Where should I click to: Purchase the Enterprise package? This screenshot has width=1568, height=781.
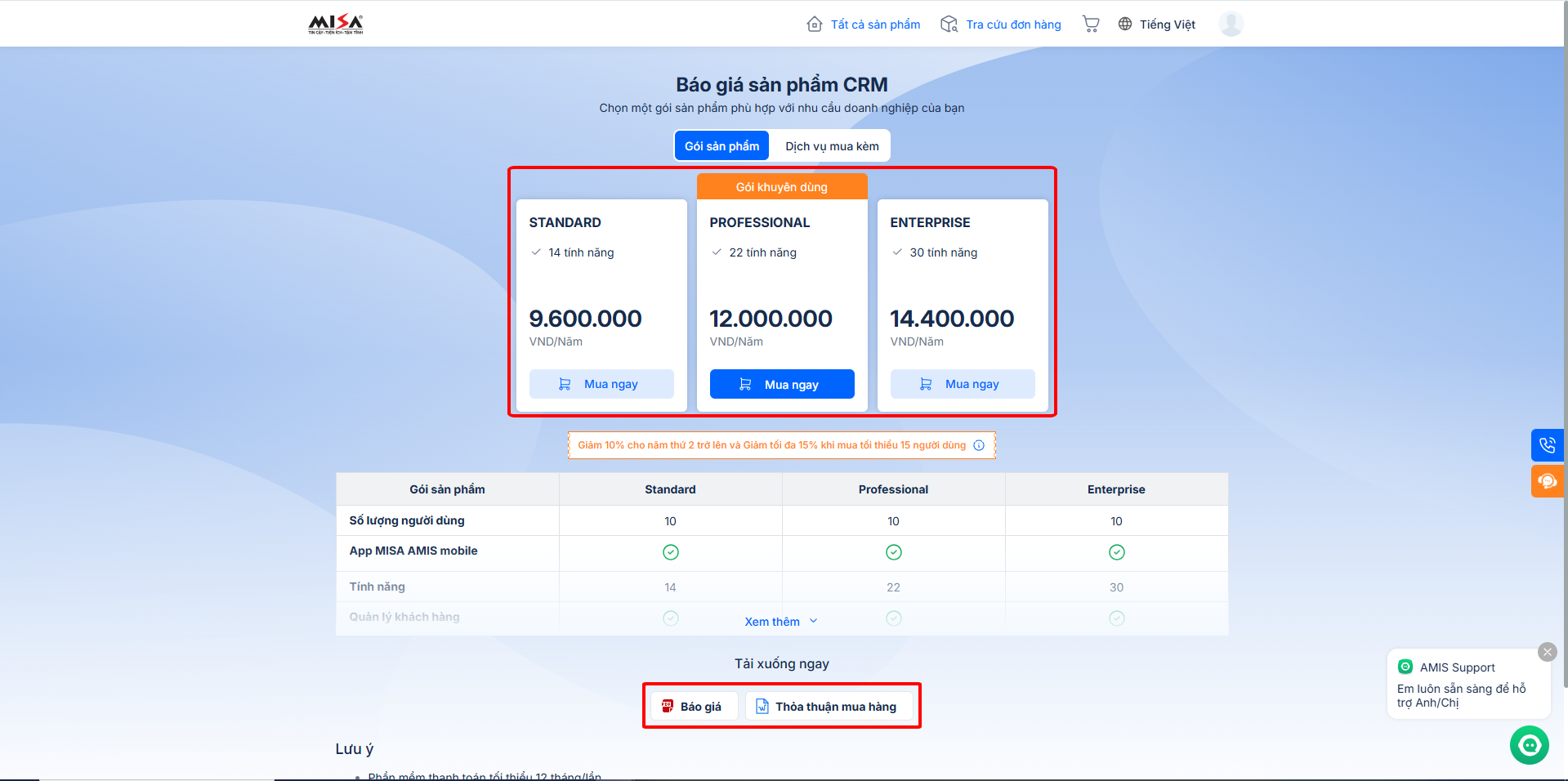pyautogui.click(x=963, y=384)
